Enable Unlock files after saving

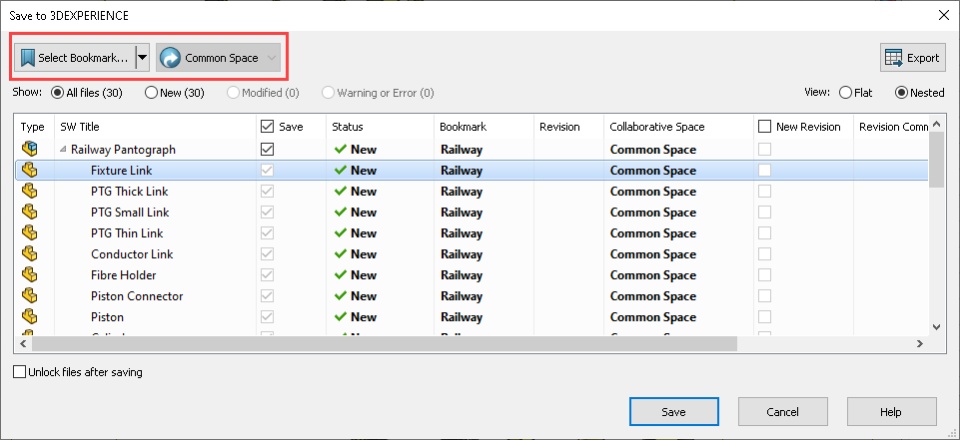pyautogui.click(x=20, y=372)
